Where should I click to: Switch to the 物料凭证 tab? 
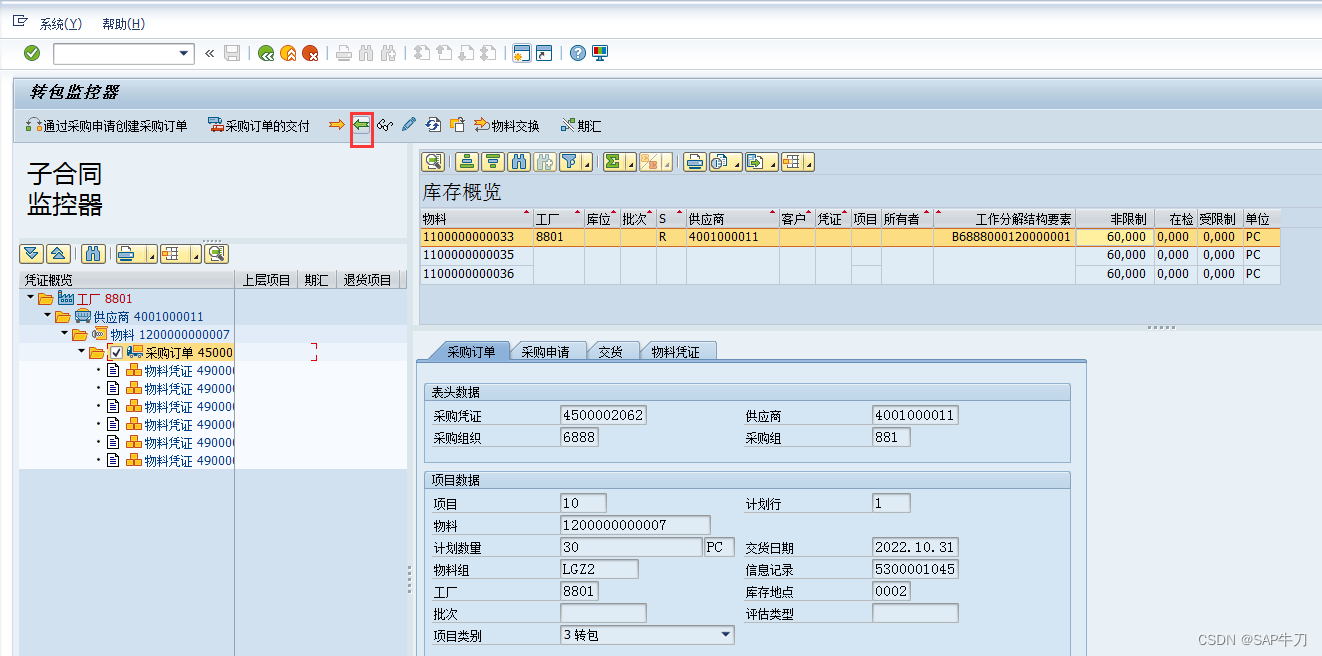(x=675, y=352)
